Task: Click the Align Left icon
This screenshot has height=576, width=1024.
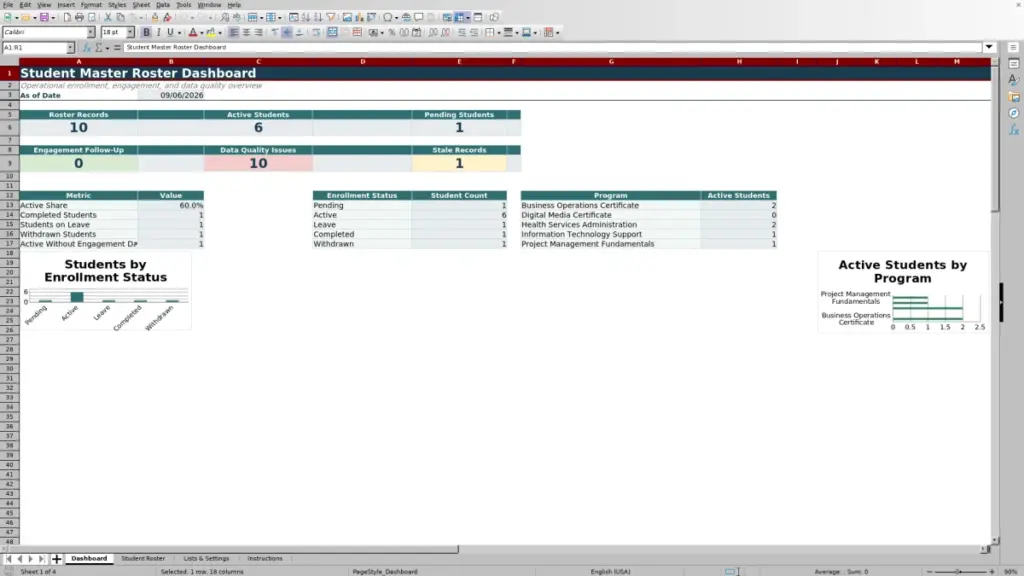Action: pyautogui.click(x=234, y=32)
